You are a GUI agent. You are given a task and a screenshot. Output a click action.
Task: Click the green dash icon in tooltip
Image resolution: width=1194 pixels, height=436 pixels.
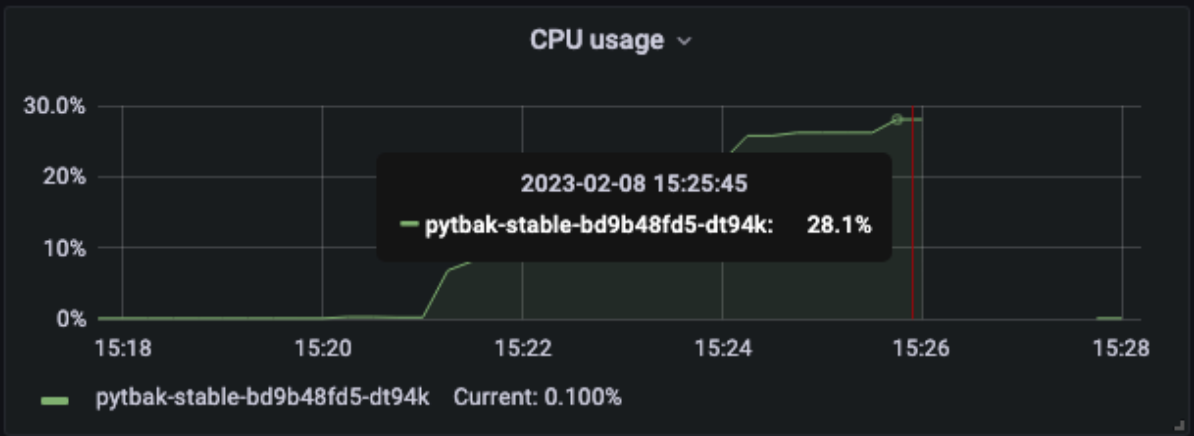[x=408, y=226]
